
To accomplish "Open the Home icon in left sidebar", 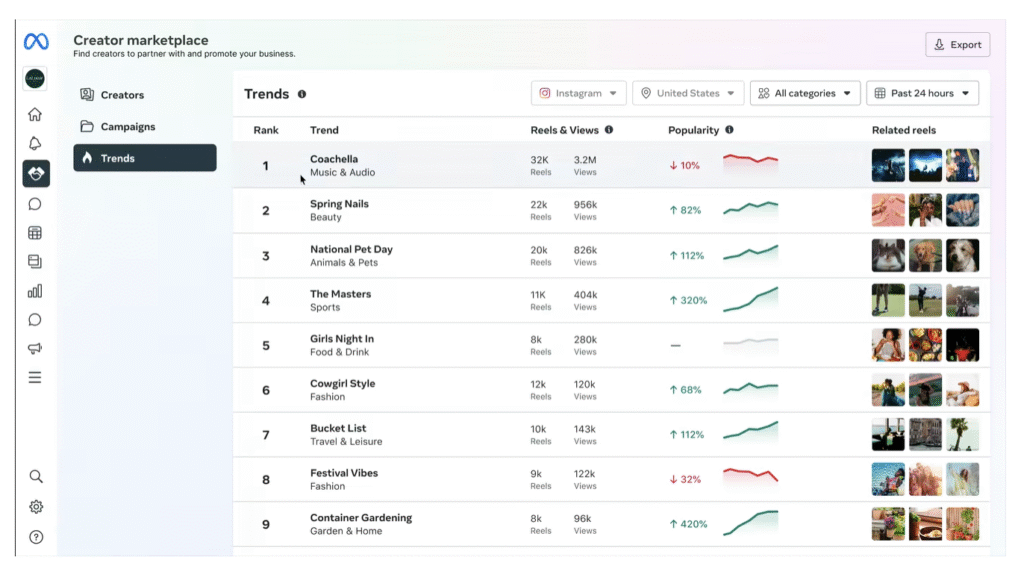I will [x=35, y=114].
